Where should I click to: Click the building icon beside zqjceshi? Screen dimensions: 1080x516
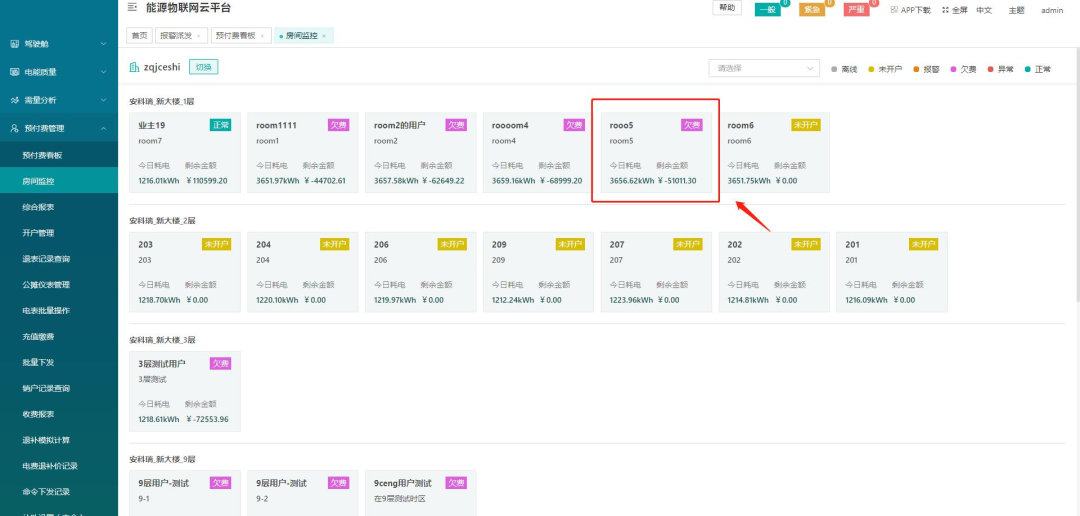click(x=134, y=67)
